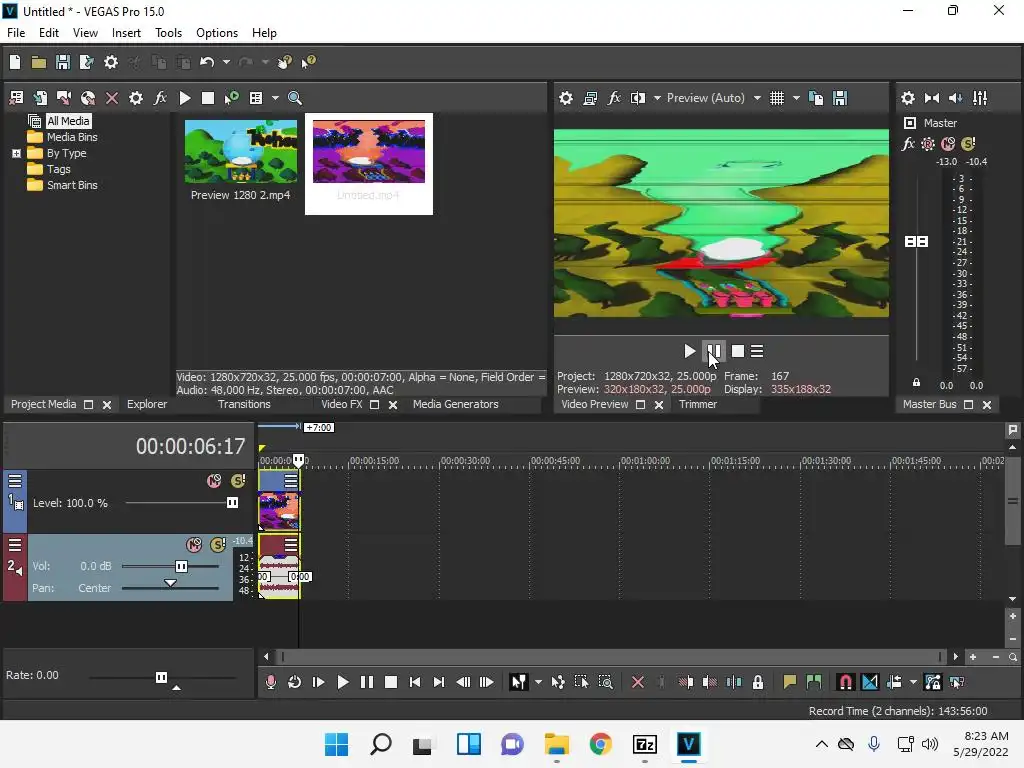Toggle Lock Envelopes to Events icon
Screen dimensions: 1024x768
tap(932, 682)
